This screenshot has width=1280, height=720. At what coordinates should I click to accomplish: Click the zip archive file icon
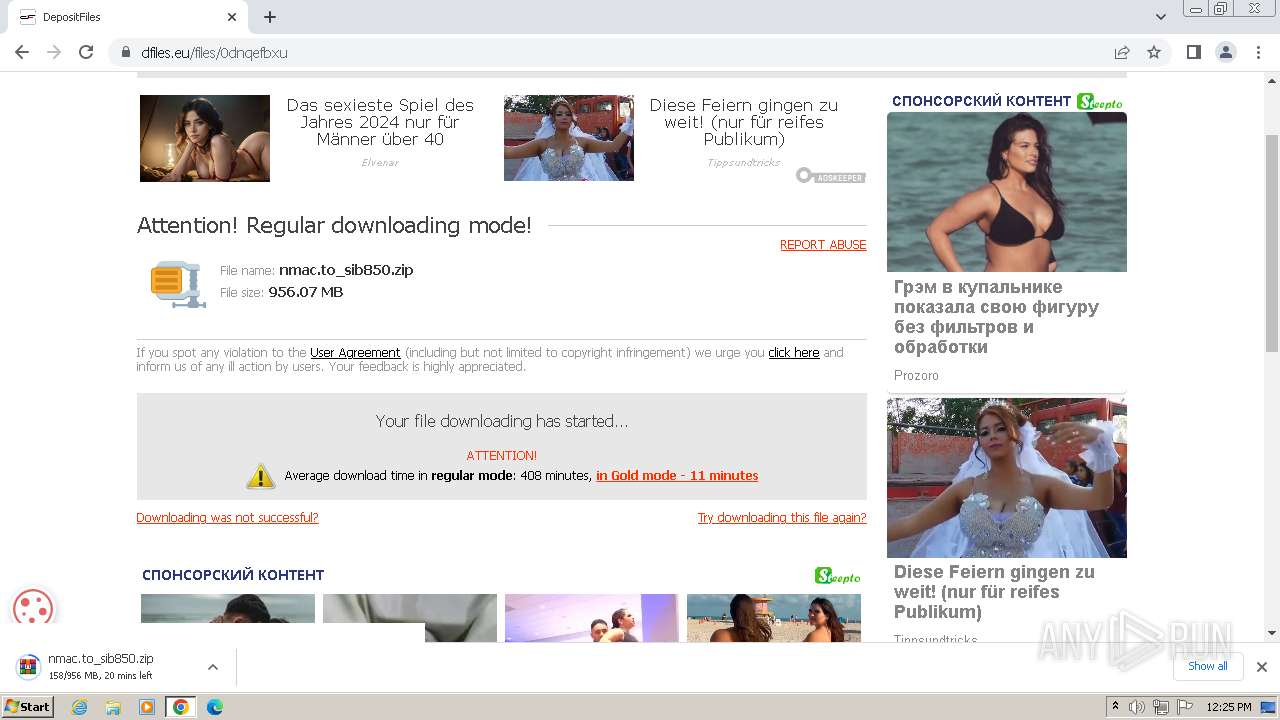pyautogui.click(x=178, y=284)
